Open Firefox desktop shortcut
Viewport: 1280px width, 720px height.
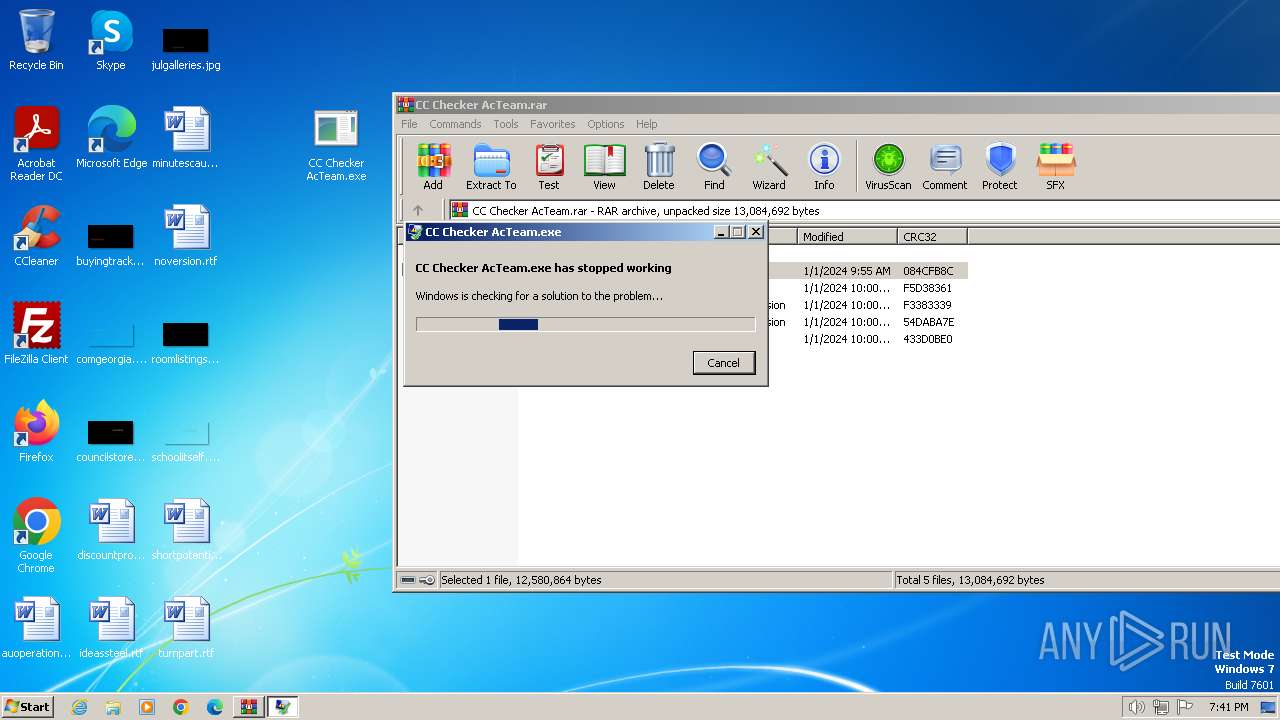[x=36, y=432]
